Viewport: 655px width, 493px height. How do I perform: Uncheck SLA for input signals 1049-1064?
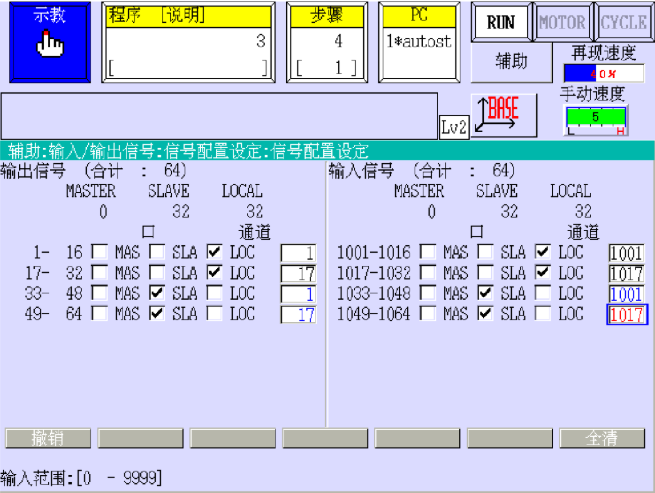click(x=485, y=313)
